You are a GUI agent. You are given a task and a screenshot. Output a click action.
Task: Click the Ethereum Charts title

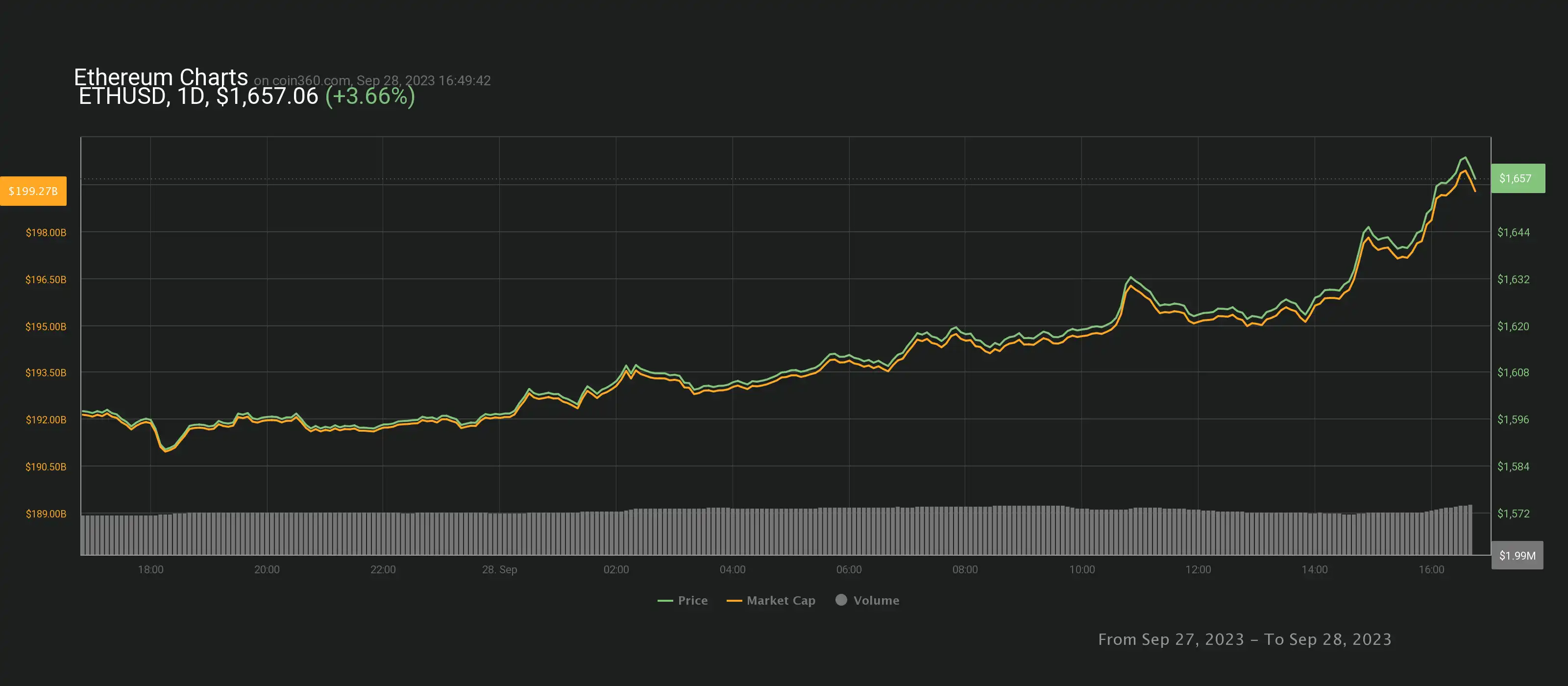point(161,77)
